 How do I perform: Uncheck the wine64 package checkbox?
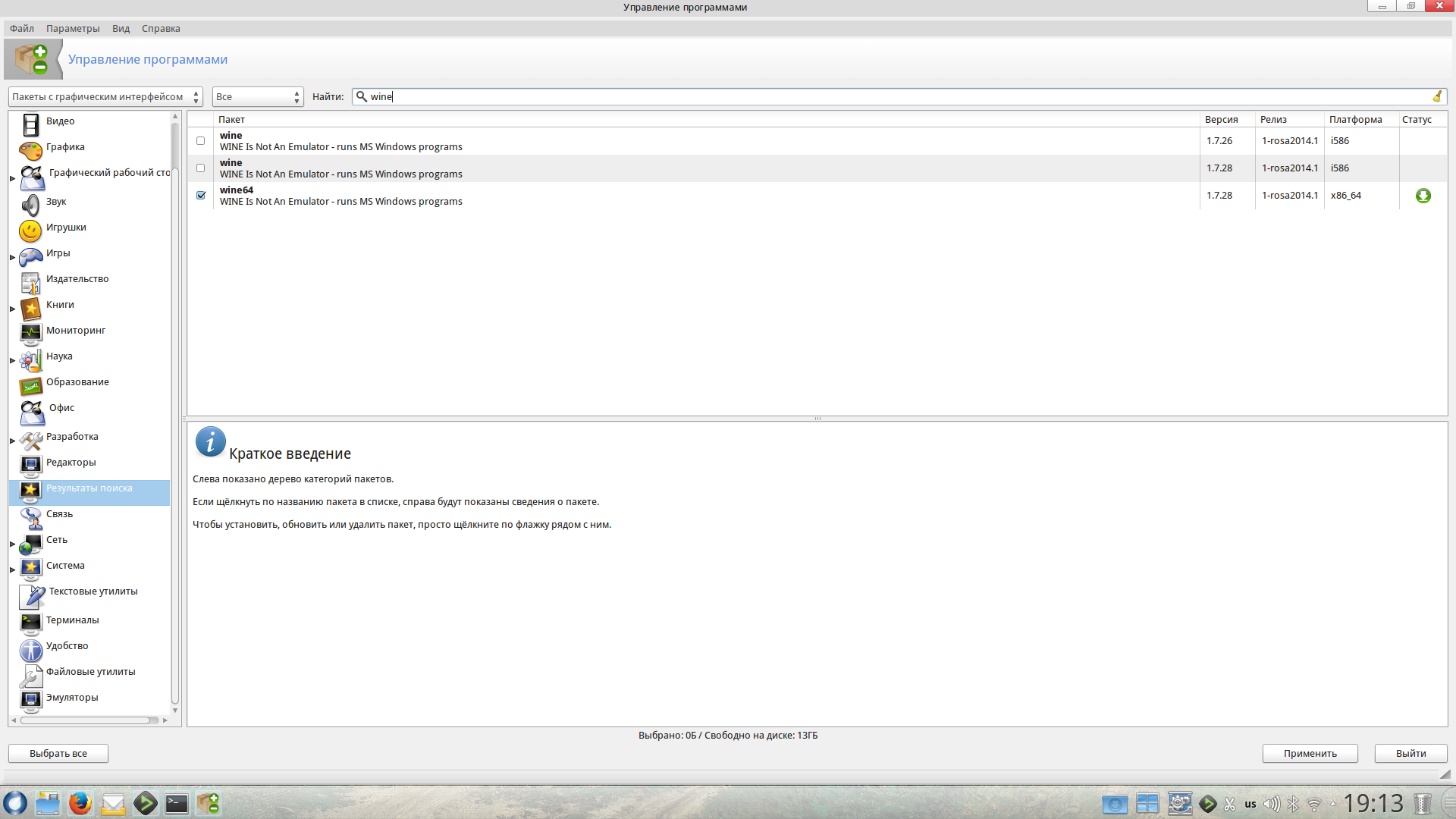[x=201, y=196]
